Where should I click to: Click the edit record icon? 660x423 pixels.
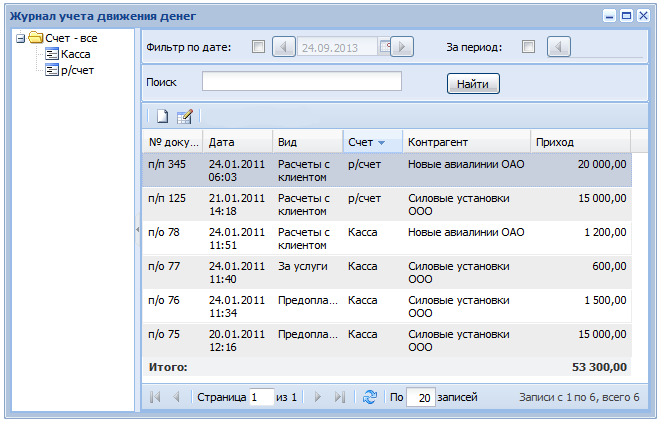click(185, 117)
